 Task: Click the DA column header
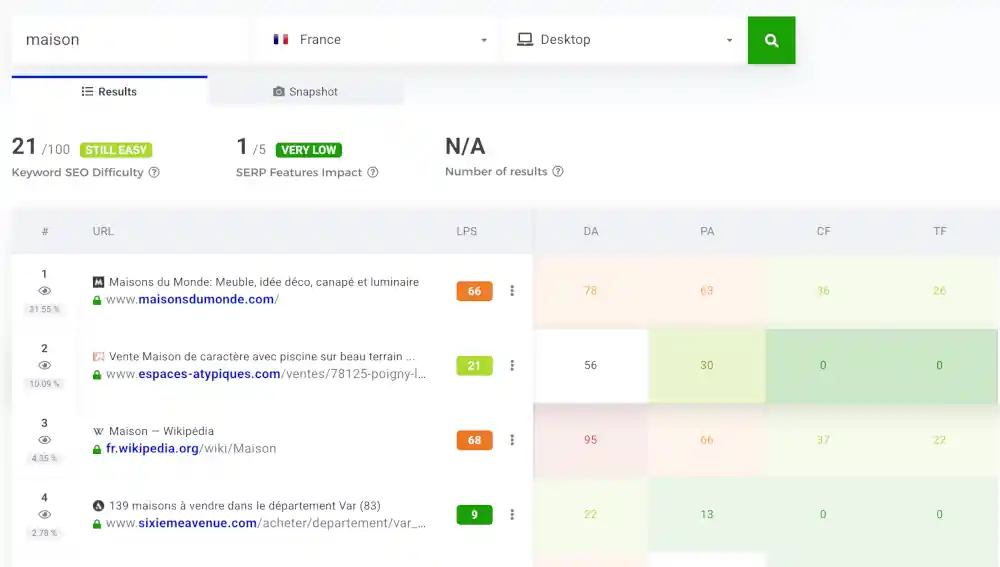click(591, 231)
